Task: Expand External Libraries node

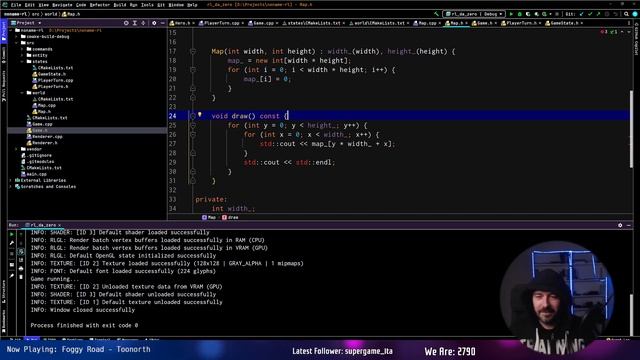Action: coord(11,180)
